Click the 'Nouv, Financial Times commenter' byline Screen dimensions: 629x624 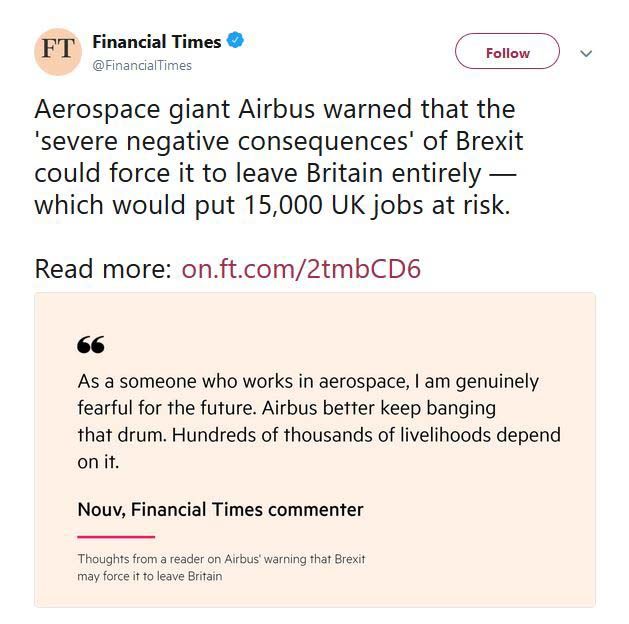tap(220, 509)
